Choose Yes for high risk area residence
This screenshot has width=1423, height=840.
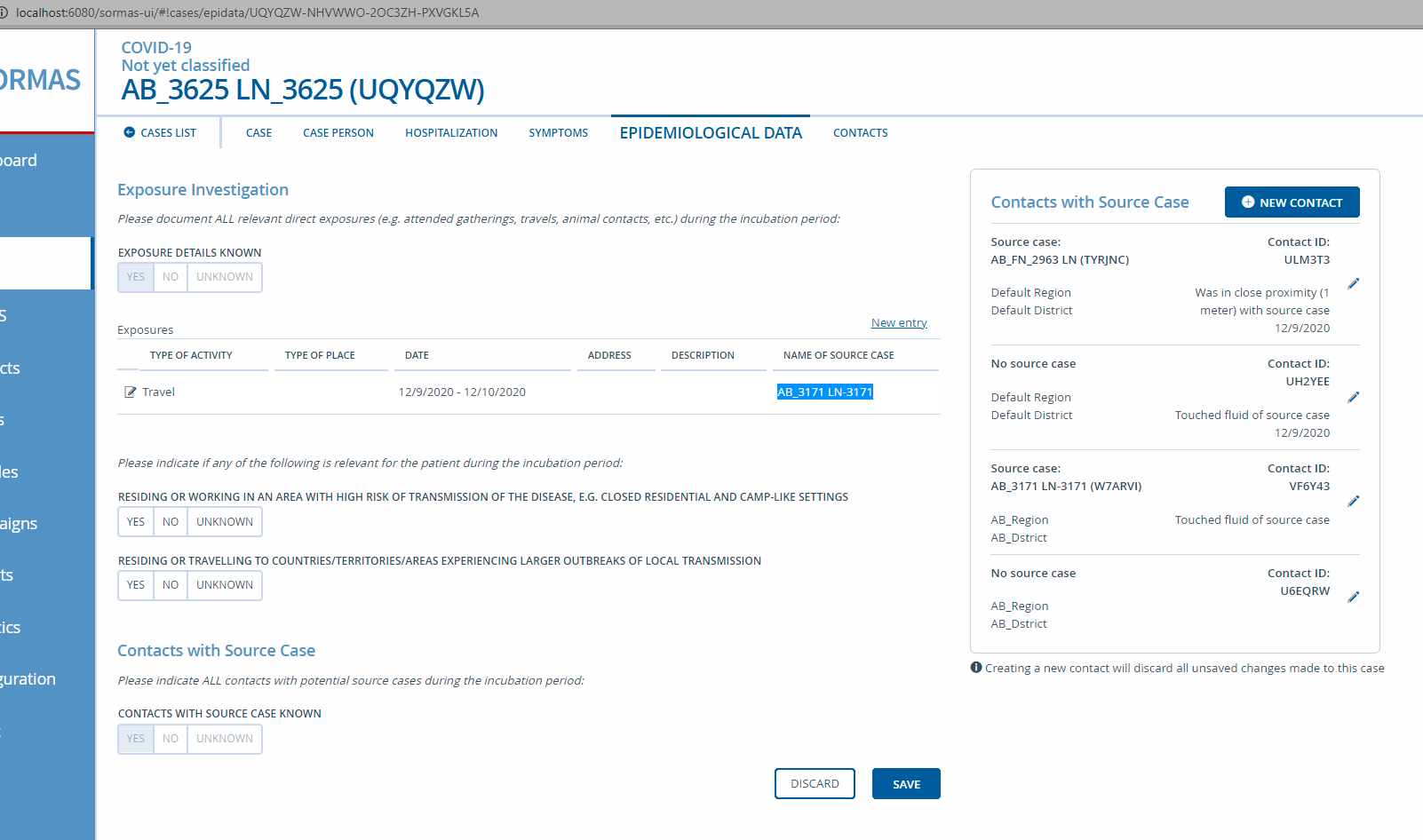pyautogui.click(x=136, y=522)
